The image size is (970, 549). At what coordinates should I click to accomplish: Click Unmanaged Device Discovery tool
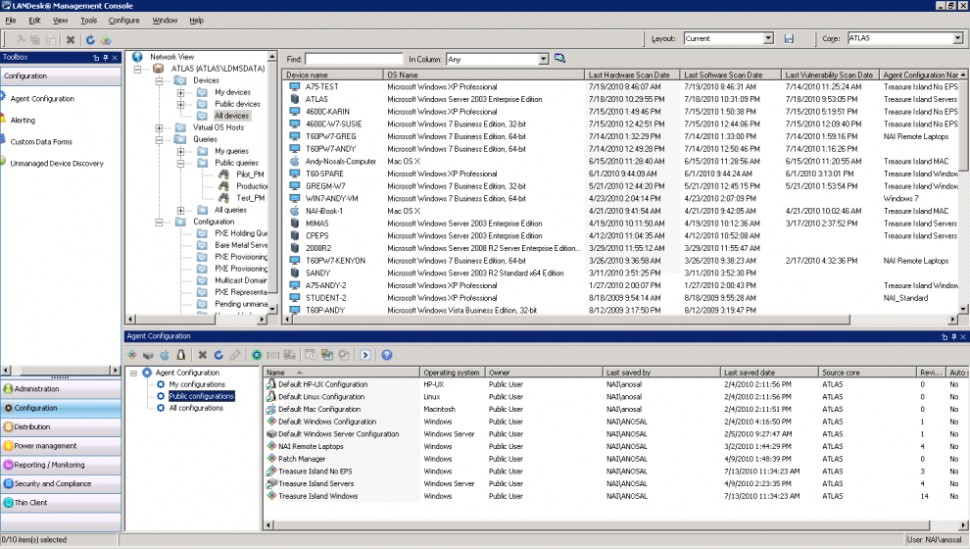coord(56,164)
